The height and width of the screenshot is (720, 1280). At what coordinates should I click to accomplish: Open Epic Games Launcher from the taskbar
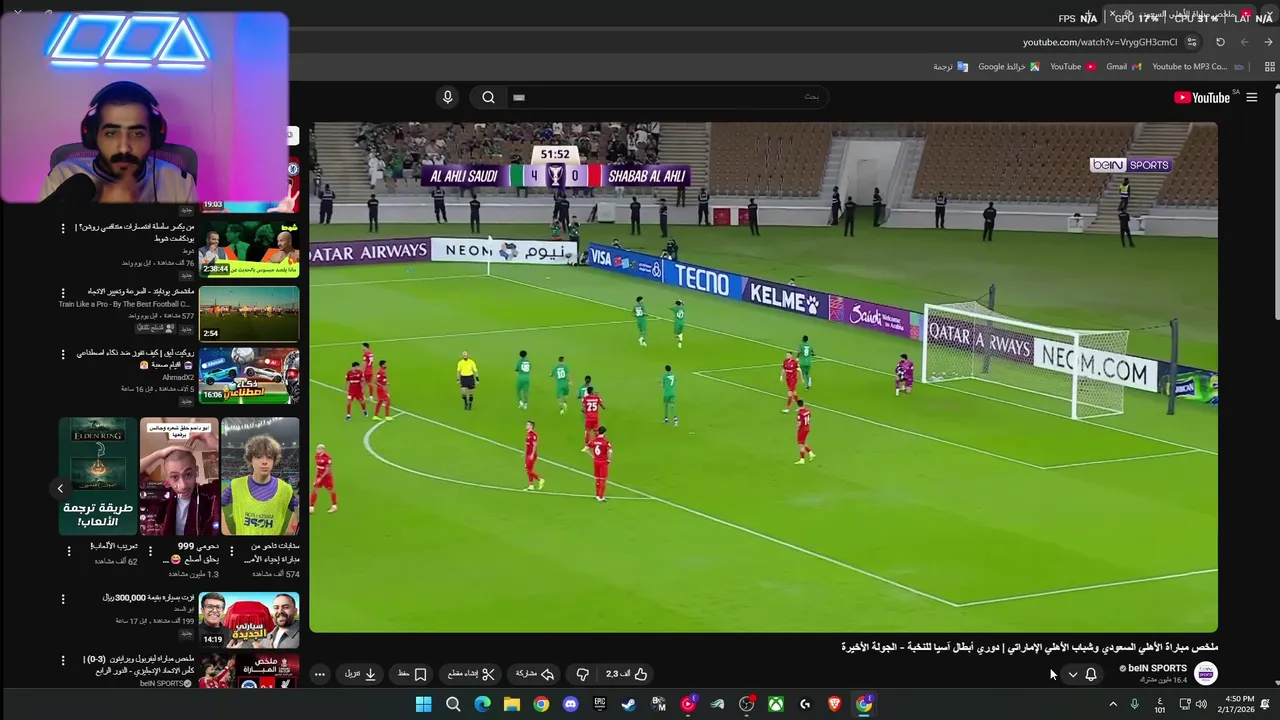pyautogui.click(x=600, y=704)
